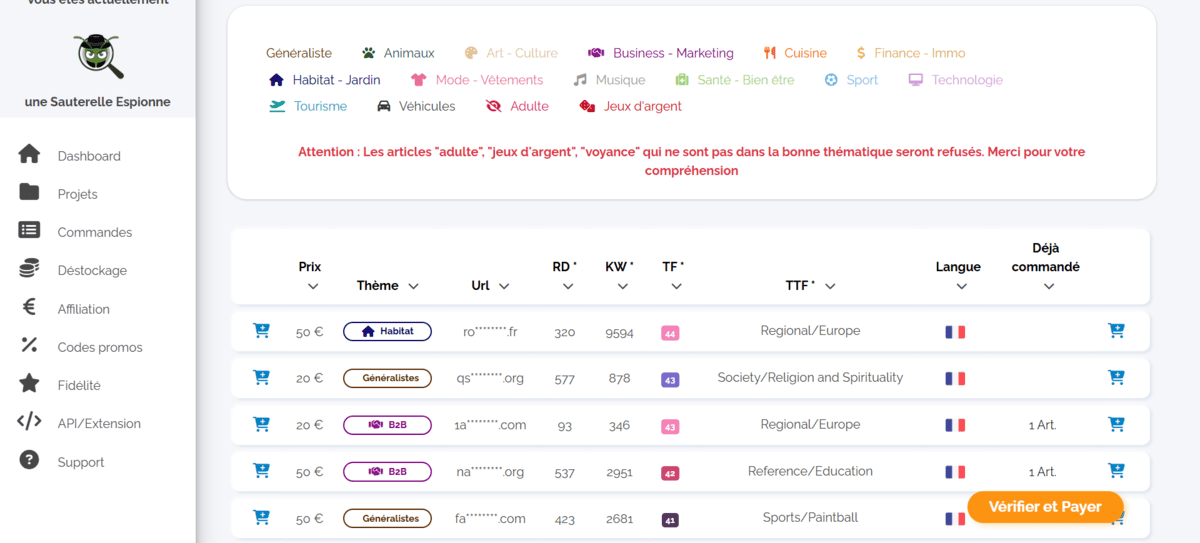Click the pink TF badge 44
This screenshot has width=1200, height=543.
(x=670, y=333)
